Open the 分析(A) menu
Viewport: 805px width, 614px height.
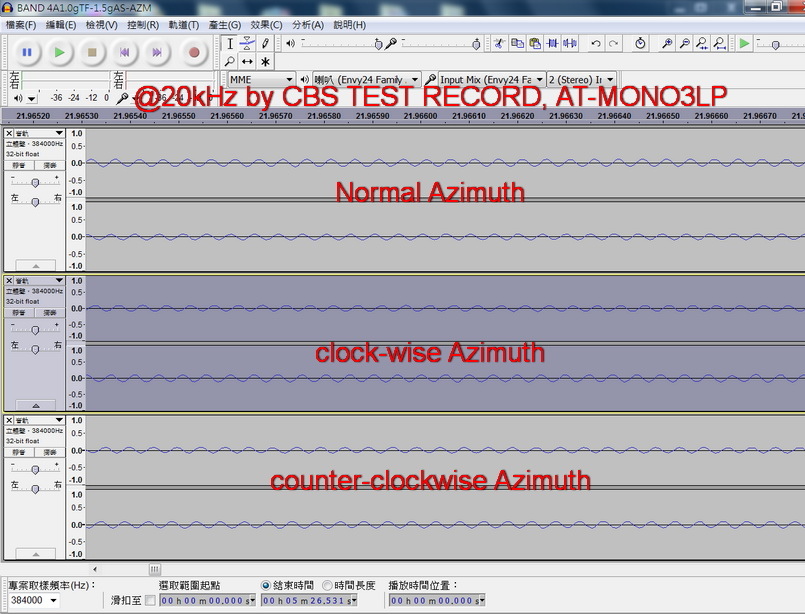[308, 25]
